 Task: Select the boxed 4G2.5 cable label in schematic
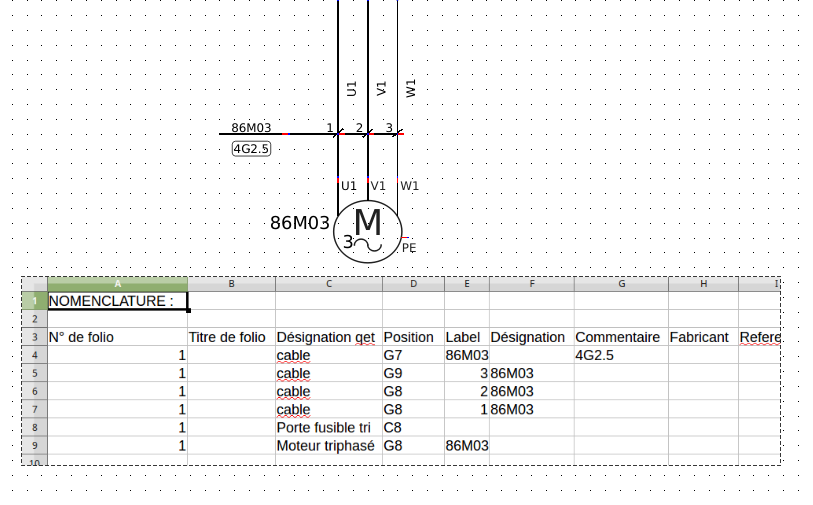[x=251, y=149]
